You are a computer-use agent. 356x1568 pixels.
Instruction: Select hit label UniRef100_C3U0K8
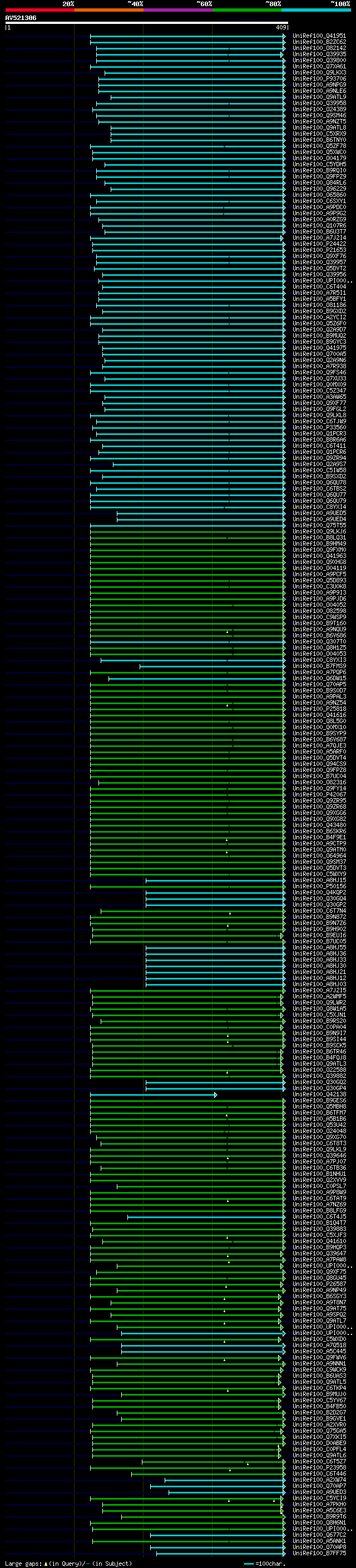[319, 587]
